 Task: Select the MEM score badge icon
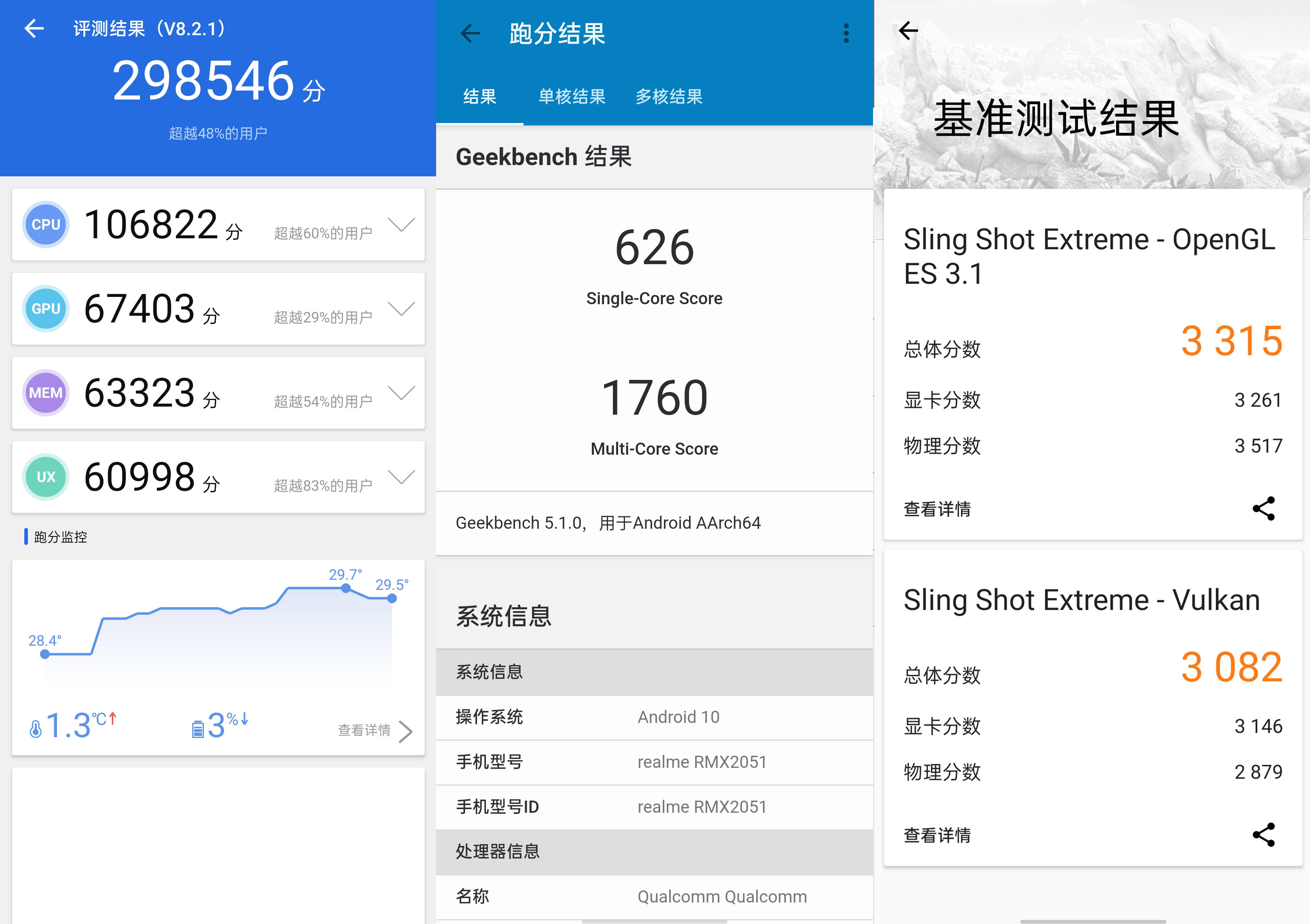click(x=46, y=392)
